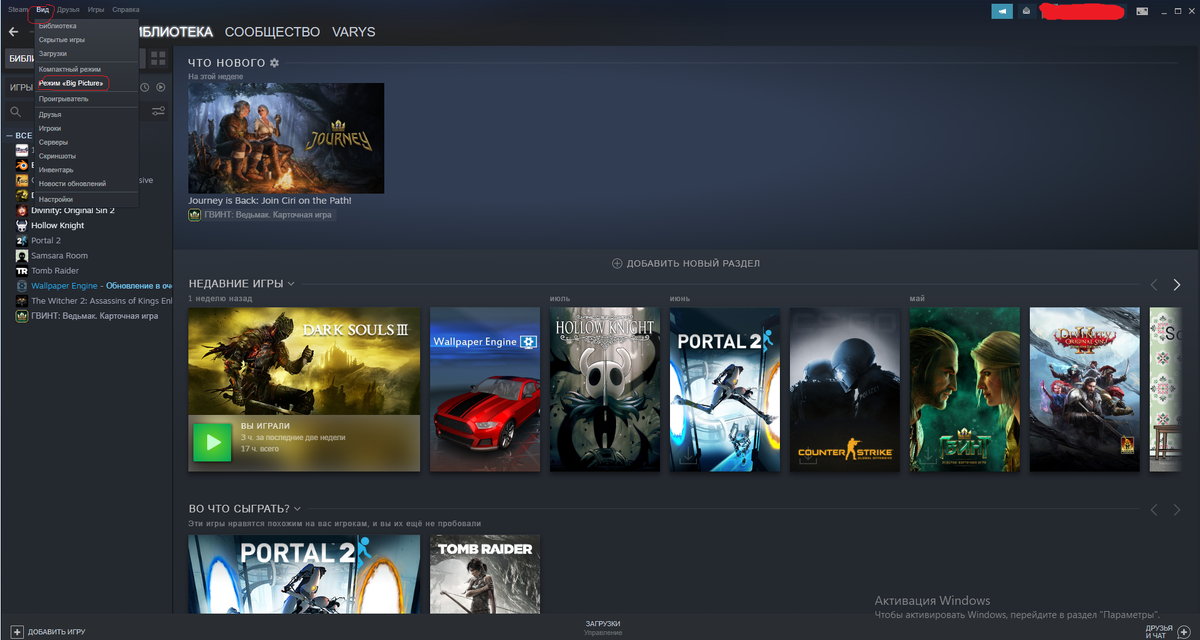1200x640 pixels.
Task: Toggle ready-to-play filter icon
Action: (160, 87)
